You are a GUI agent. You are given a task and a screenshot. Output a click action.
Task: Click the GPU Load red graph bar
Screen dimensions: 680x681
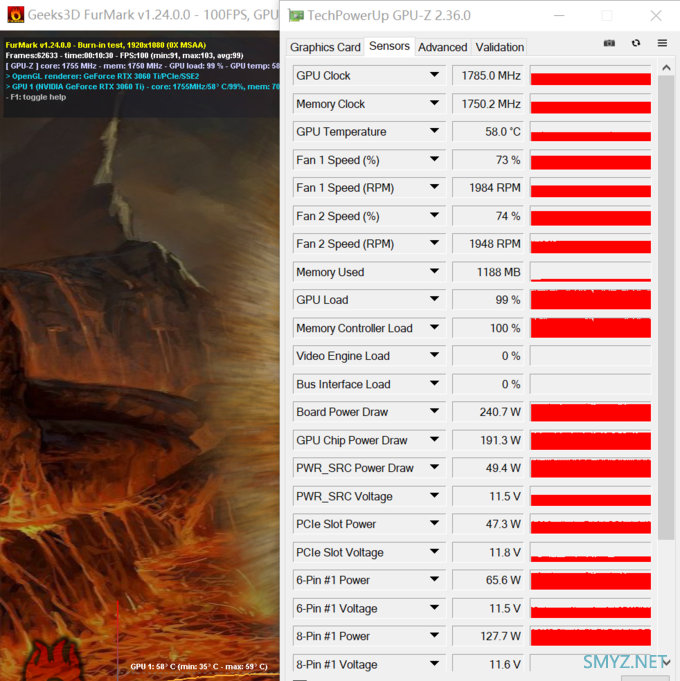click(590, 300)
